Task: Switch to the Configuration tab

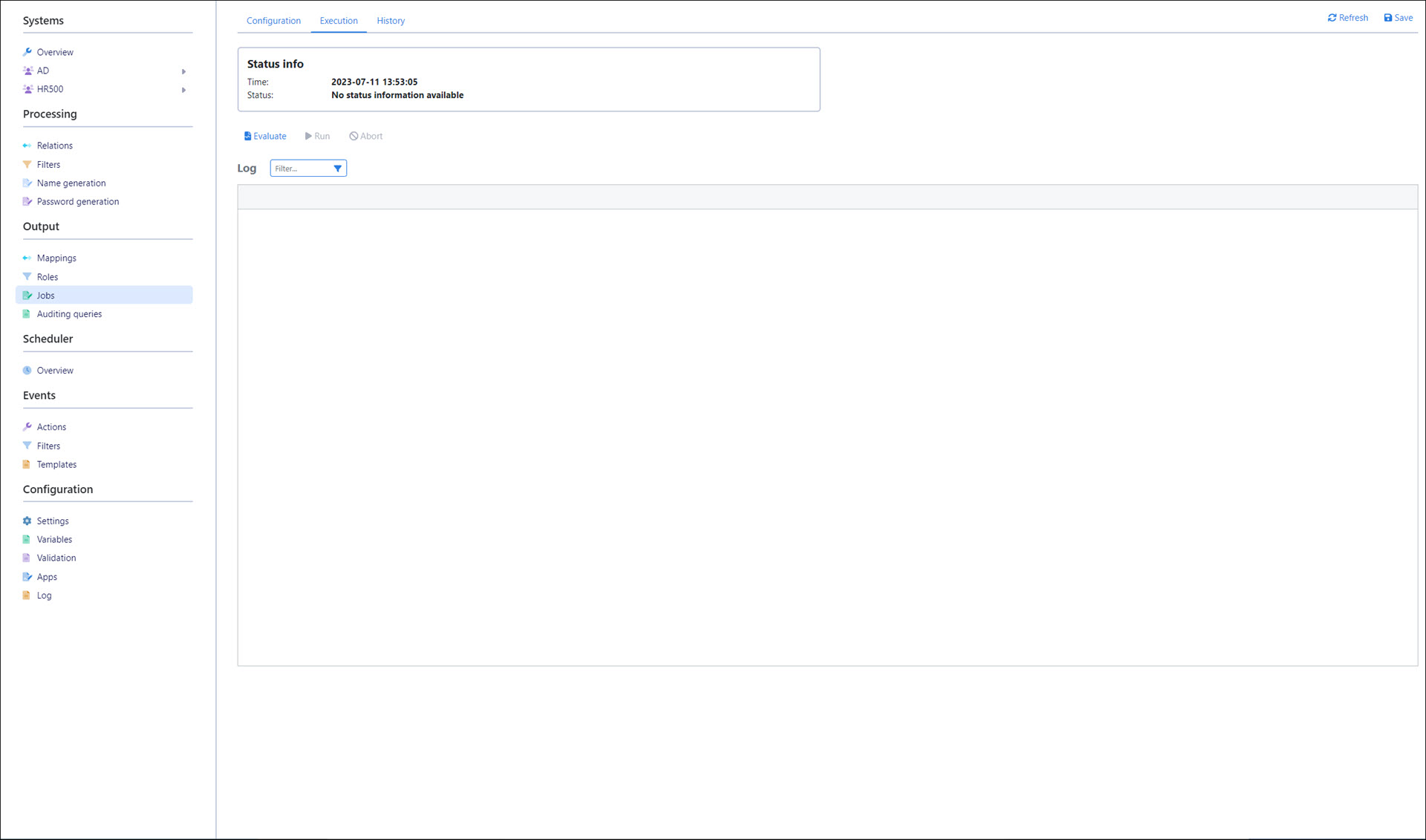Action: tap(273, 21)
